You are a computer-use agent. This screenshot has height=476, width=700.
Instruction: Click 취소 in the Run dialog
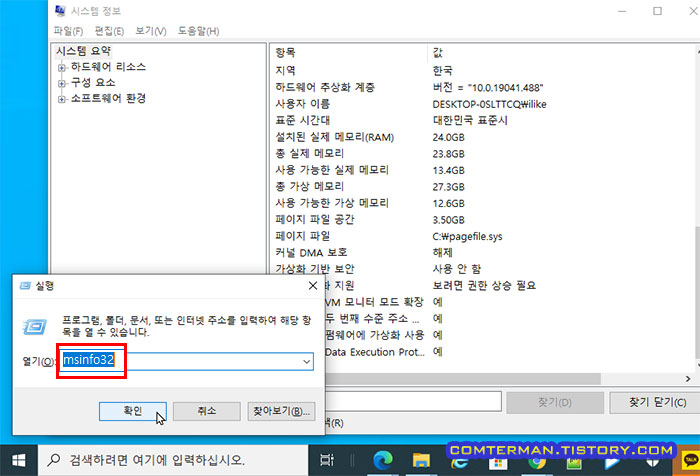pyautogui.click(x=207, y=411)
